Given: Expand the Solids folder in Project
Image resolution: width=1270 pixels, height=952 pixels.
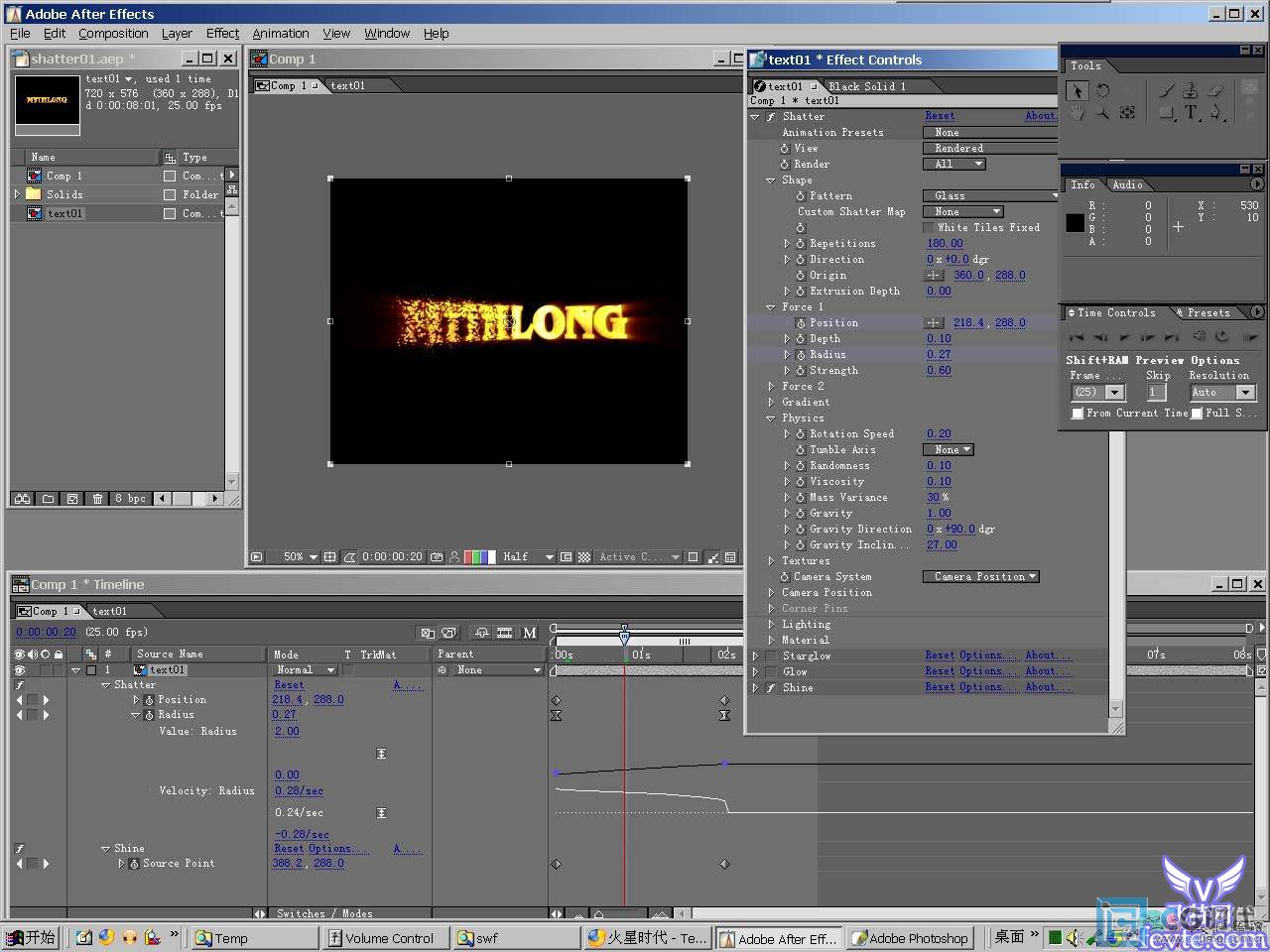Looking at the screenshot, I should pyautogui.click(x=17, y=194).
